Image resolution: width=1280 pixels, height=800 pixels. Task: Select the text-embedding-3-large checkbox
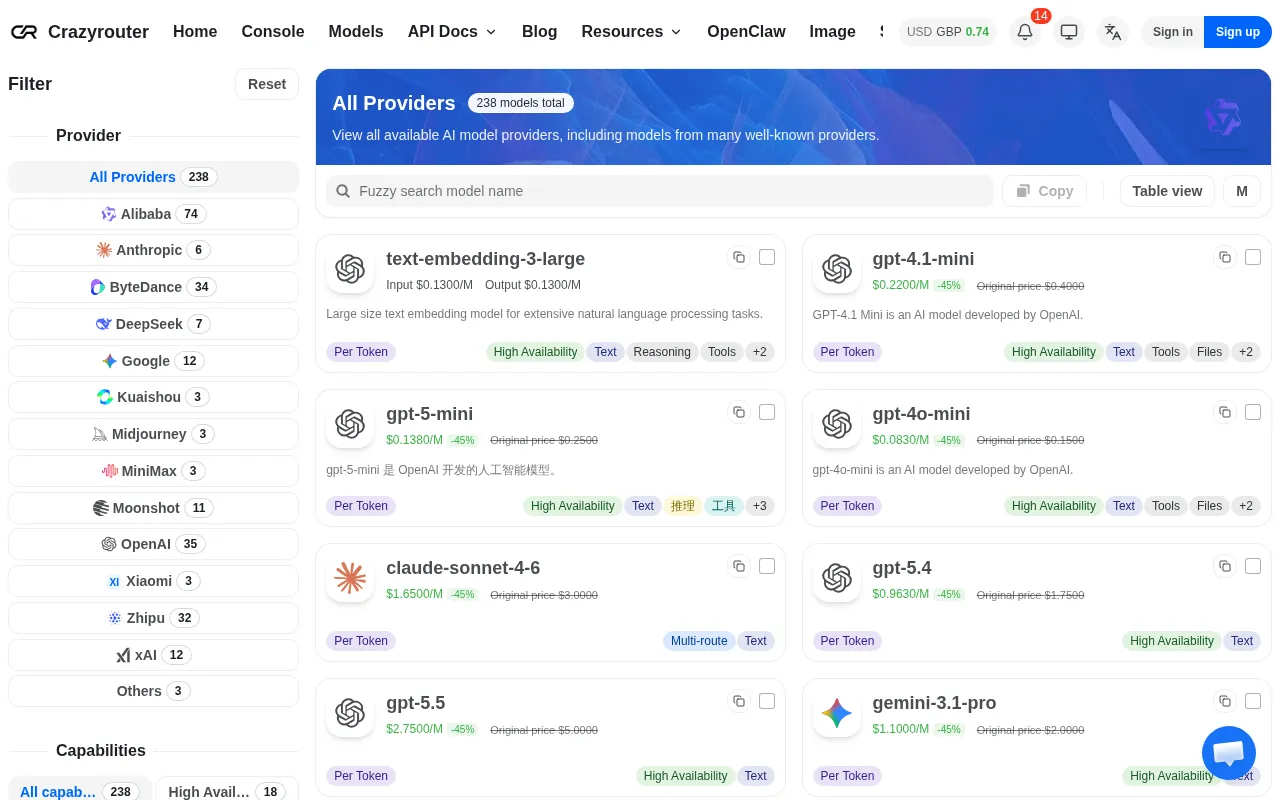click(767, 257)
